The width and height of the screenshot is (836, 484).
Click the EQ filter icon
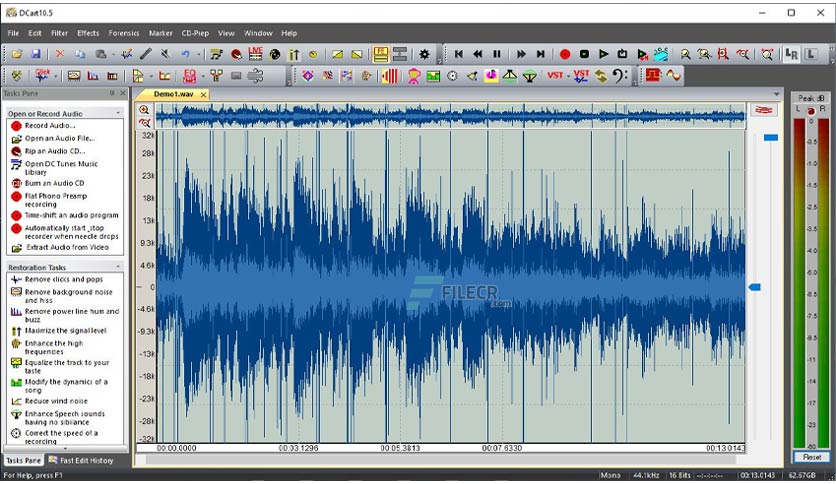pos(190,76)
